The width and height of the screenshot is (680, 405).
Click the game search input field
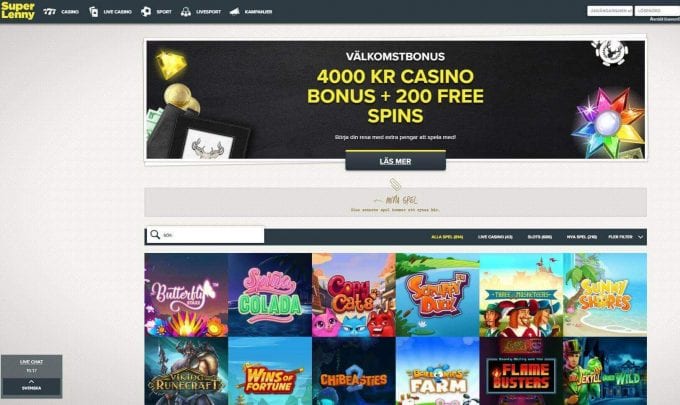206,235
